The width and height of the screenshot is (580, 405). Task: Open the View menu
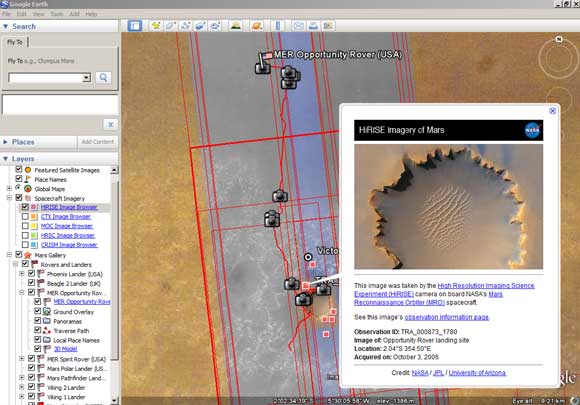pos(38,14)
